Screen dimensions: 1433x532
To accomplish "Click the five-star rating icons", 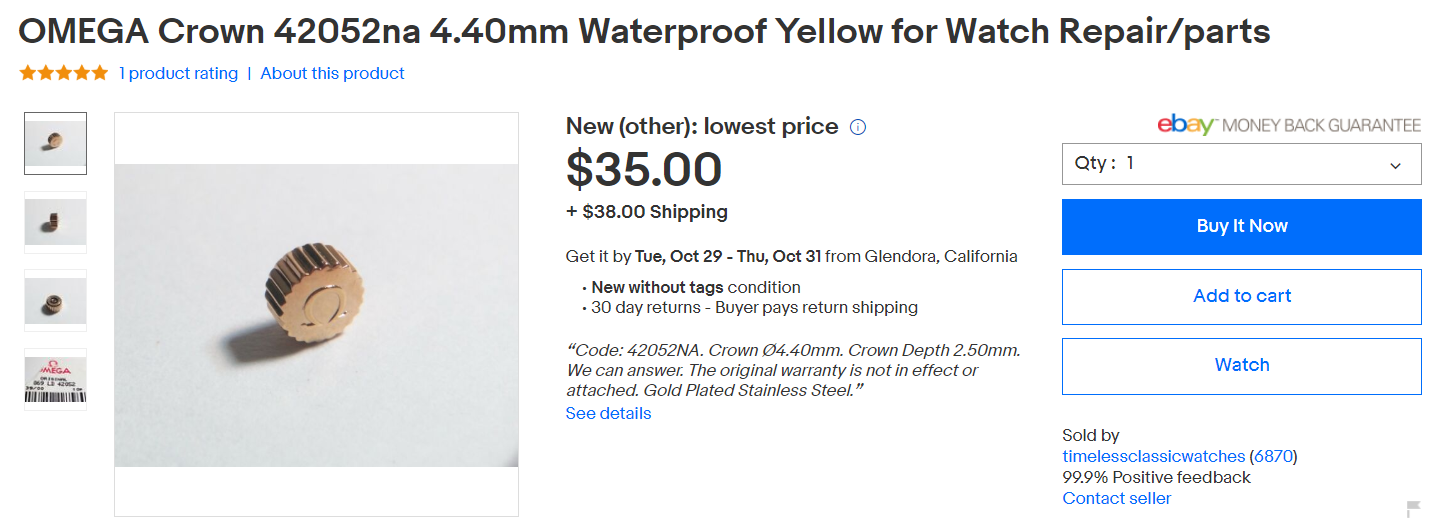I will [63, 73].
